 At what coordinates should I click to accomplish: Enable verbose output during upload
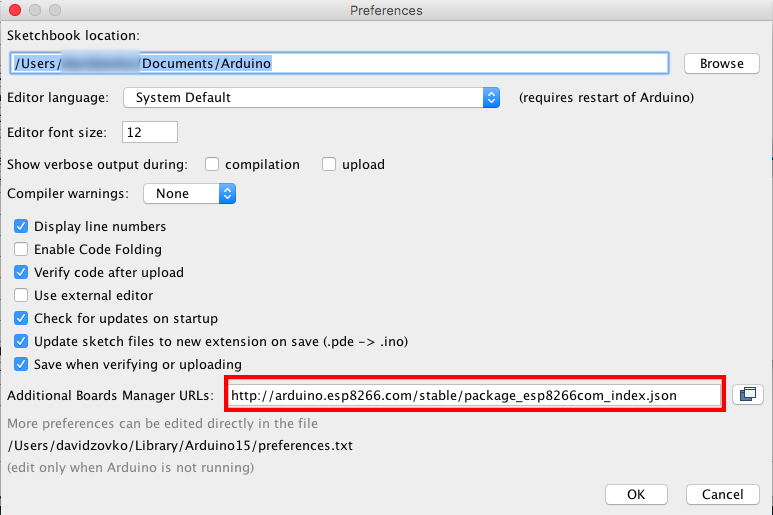[x=329, y=164]
